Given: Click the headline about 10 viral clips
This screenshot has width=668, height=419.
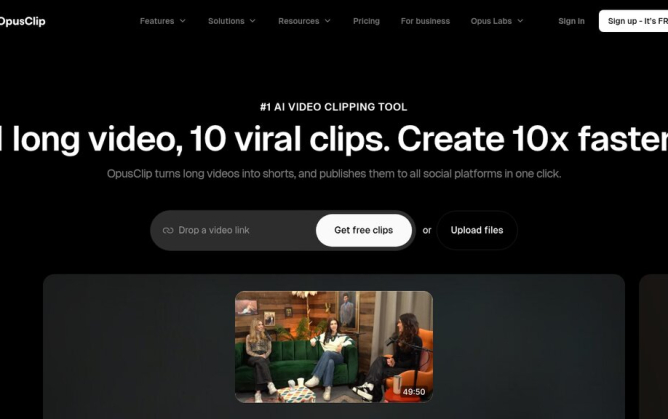Looking at the screenshot, I should pos(334,139).
